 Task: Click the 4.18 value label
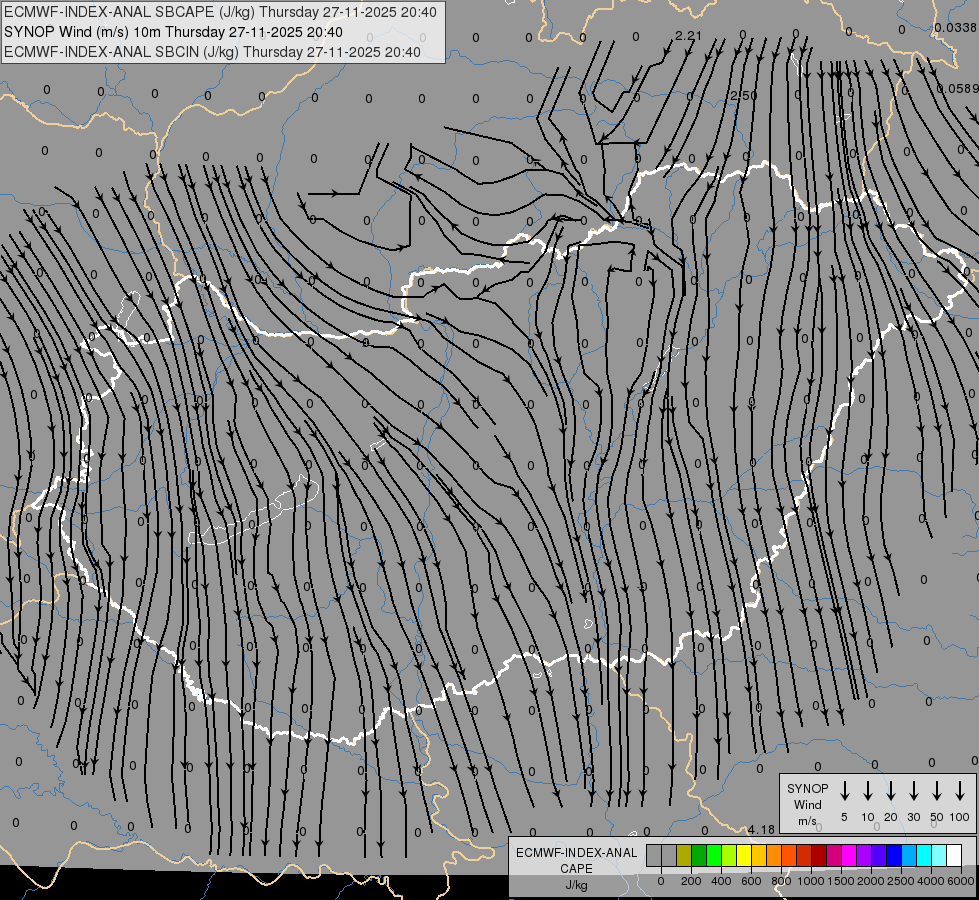761,829
